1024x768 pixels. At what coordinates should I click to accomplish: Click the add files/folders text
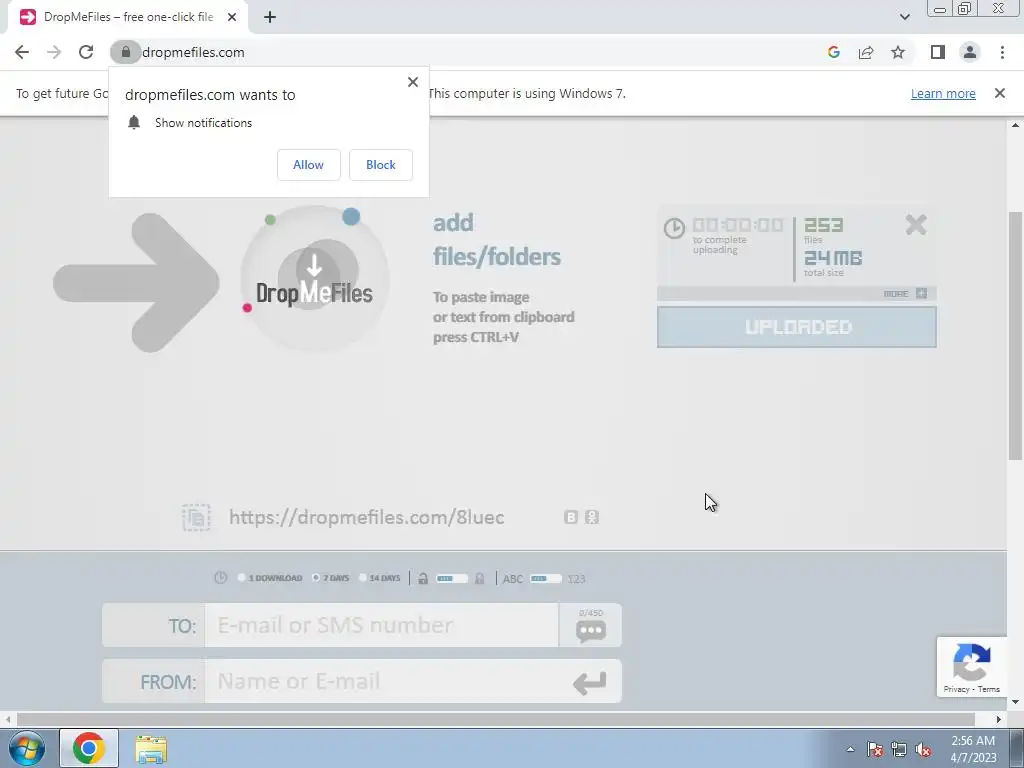(496, 239)
